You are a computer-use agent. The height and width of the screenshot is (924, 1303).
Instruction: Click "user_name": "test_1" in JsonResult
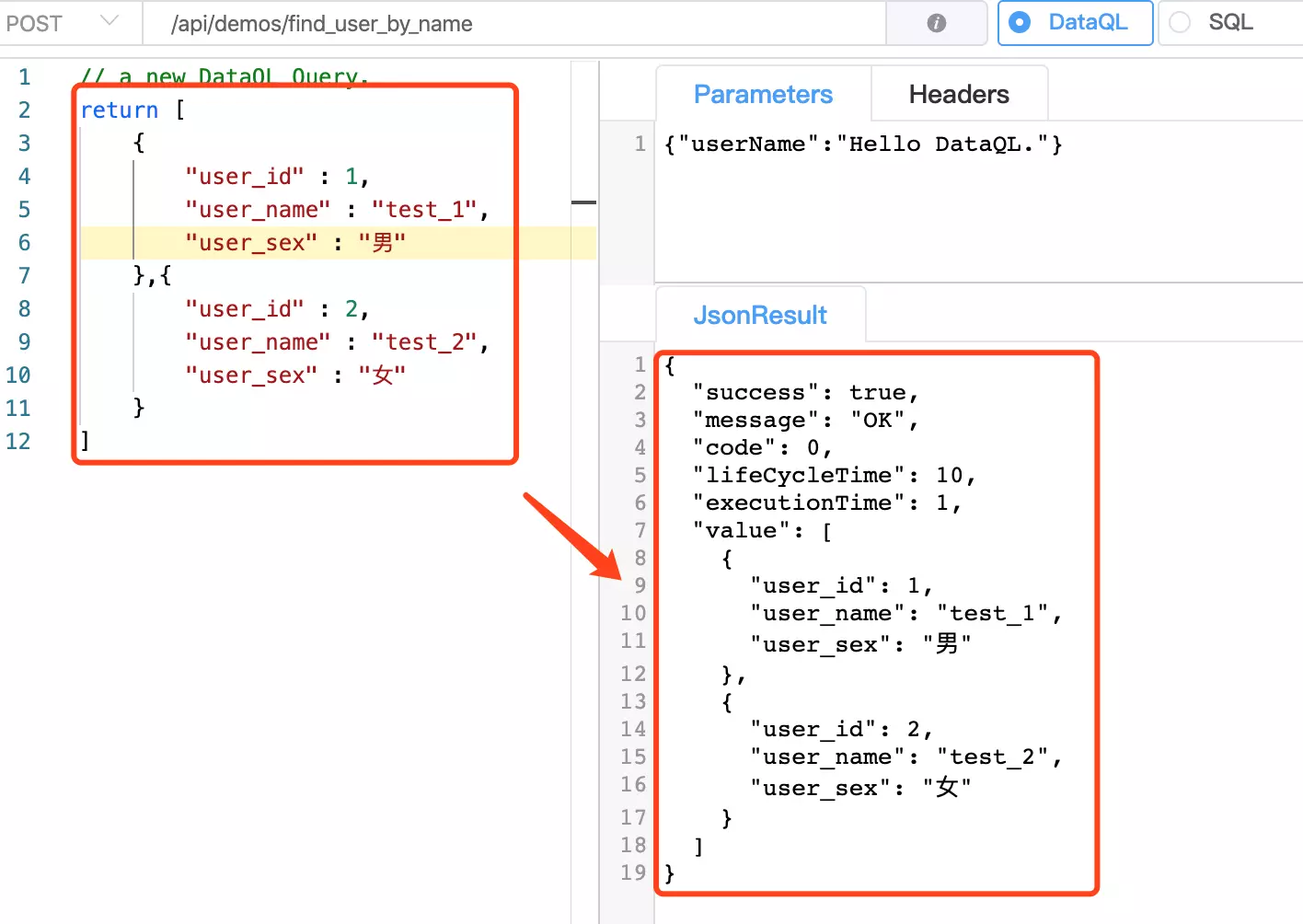click(905, 614)
